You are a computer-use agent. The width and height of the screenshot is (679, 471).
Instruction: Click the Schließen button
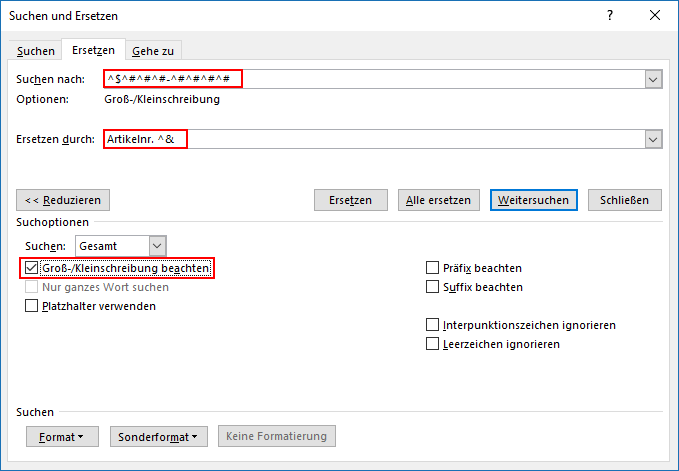[x=624, y=200]
